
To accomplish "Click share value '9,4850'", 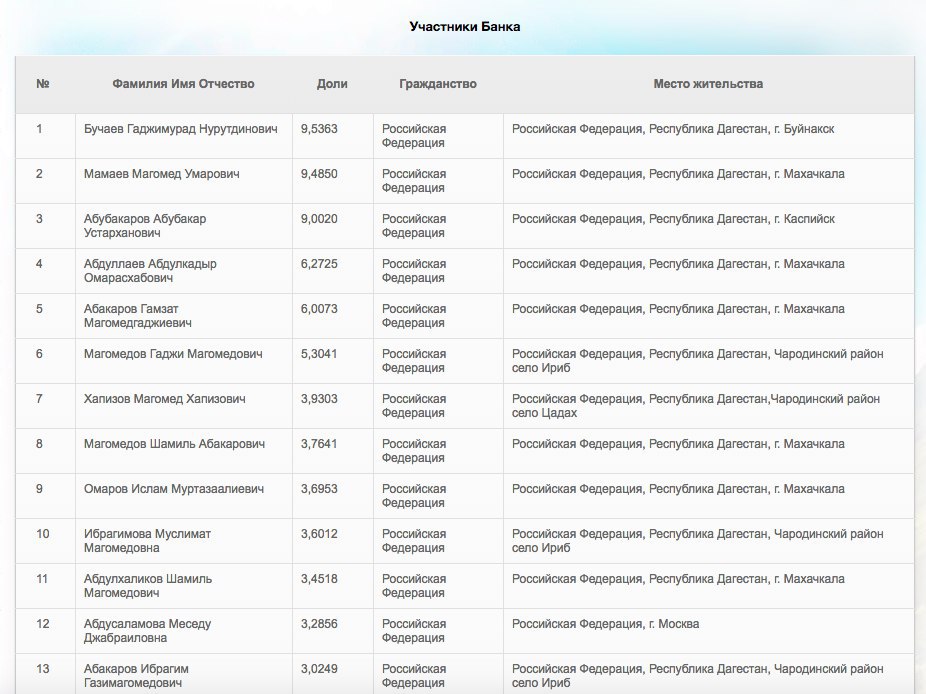I will (319, 174).
